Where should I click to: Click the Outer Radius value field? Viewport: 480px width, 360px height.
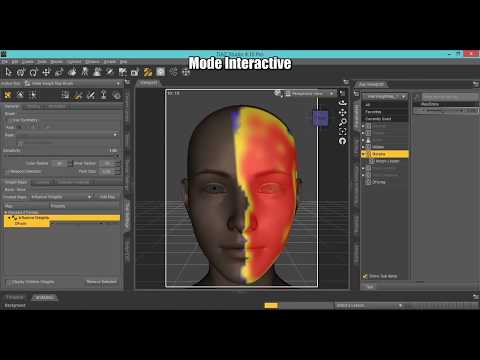(59, 163)
